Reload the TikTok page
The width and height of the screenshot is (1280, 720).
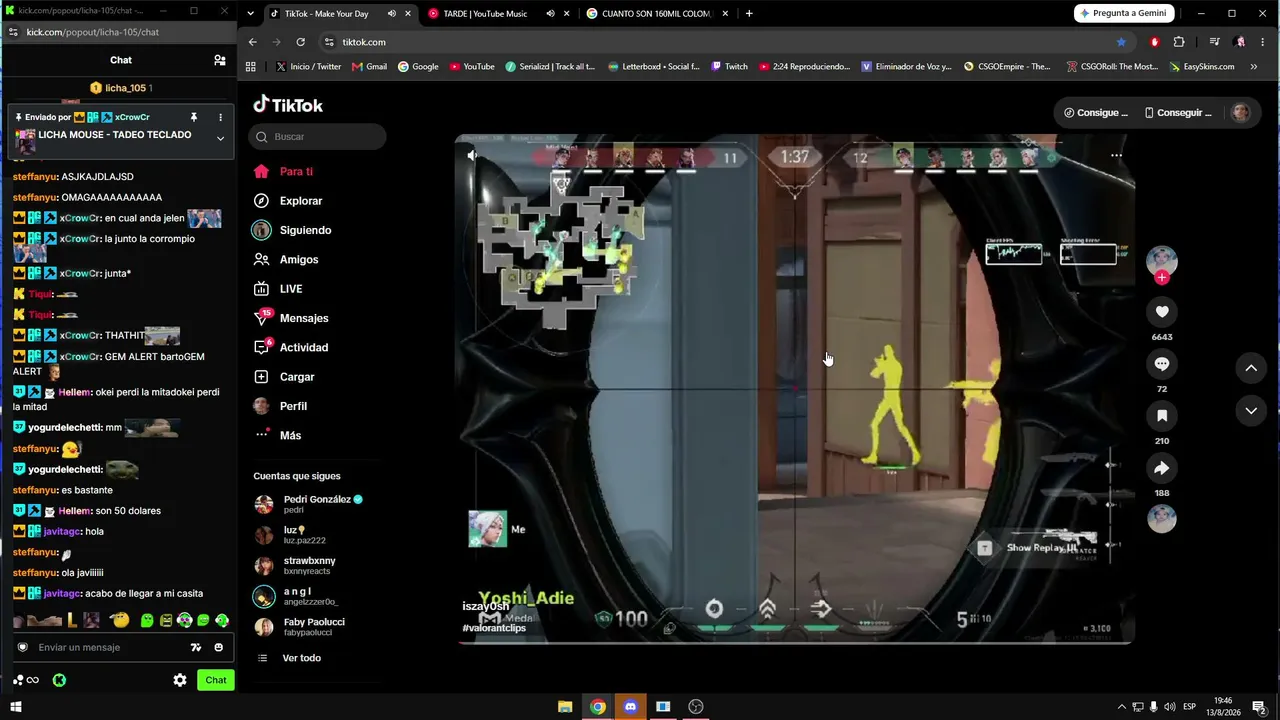click(x=300, y=42)
